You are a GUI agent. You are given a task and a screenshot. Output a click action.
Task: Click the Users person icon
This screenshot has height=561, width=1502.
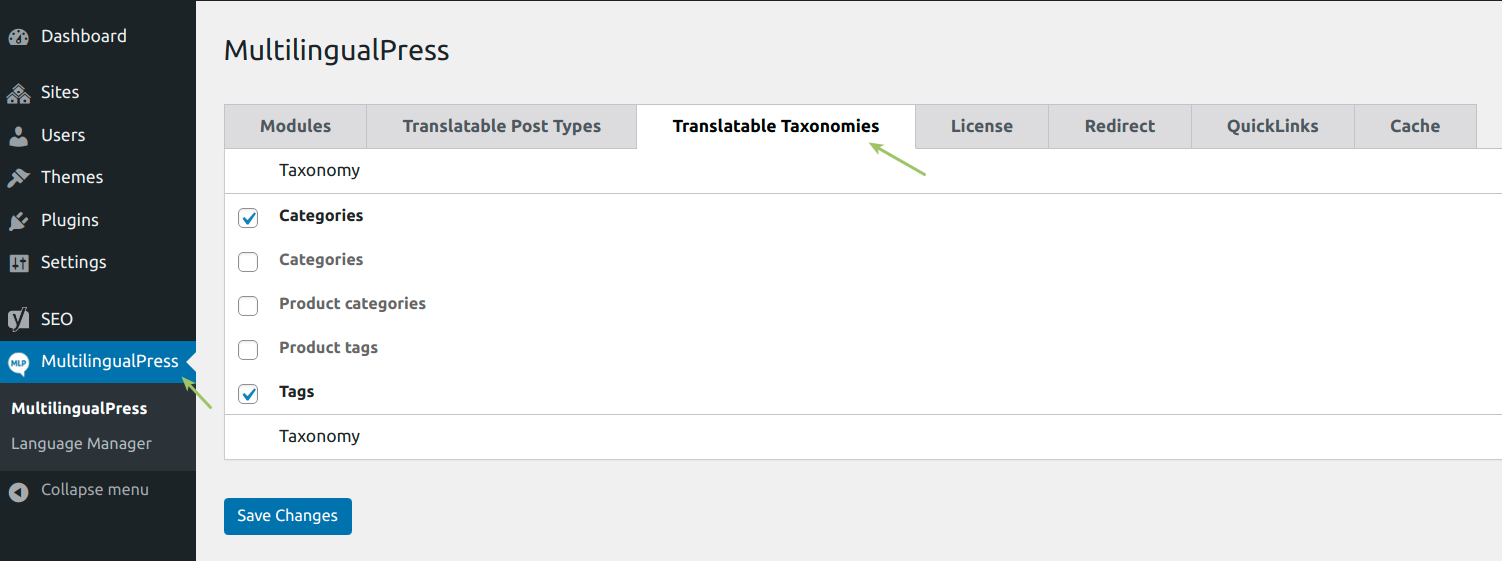(x=18, y=136)
